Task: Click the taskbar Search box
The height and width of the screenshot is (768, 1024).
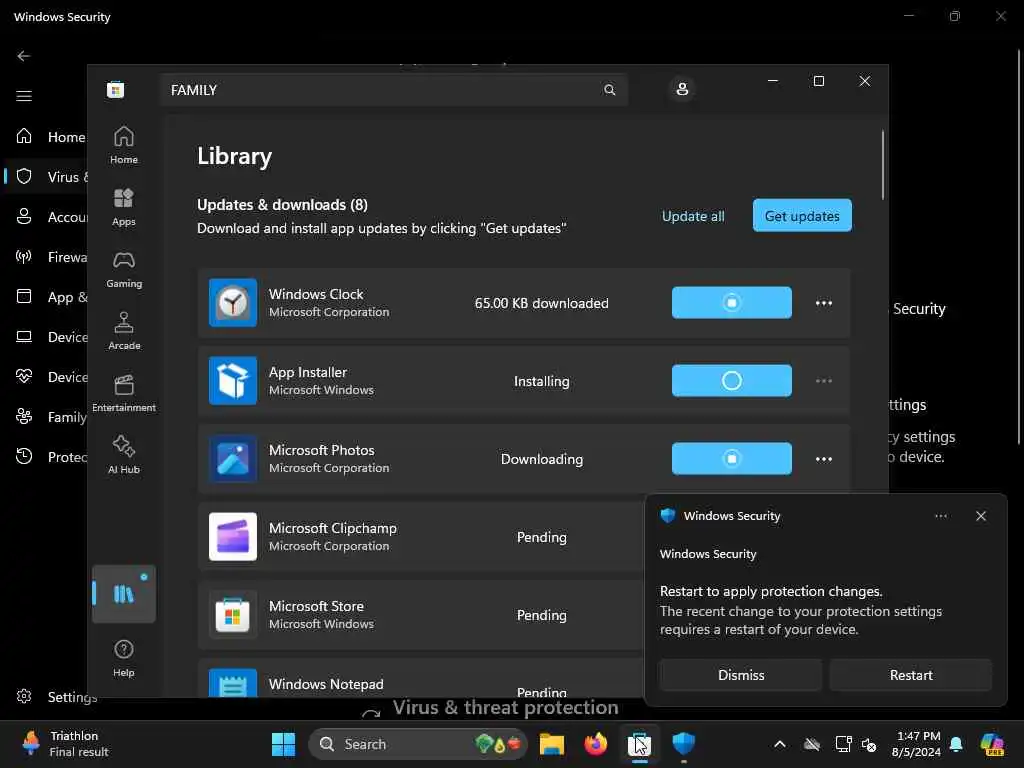Action: pos(417,744)
